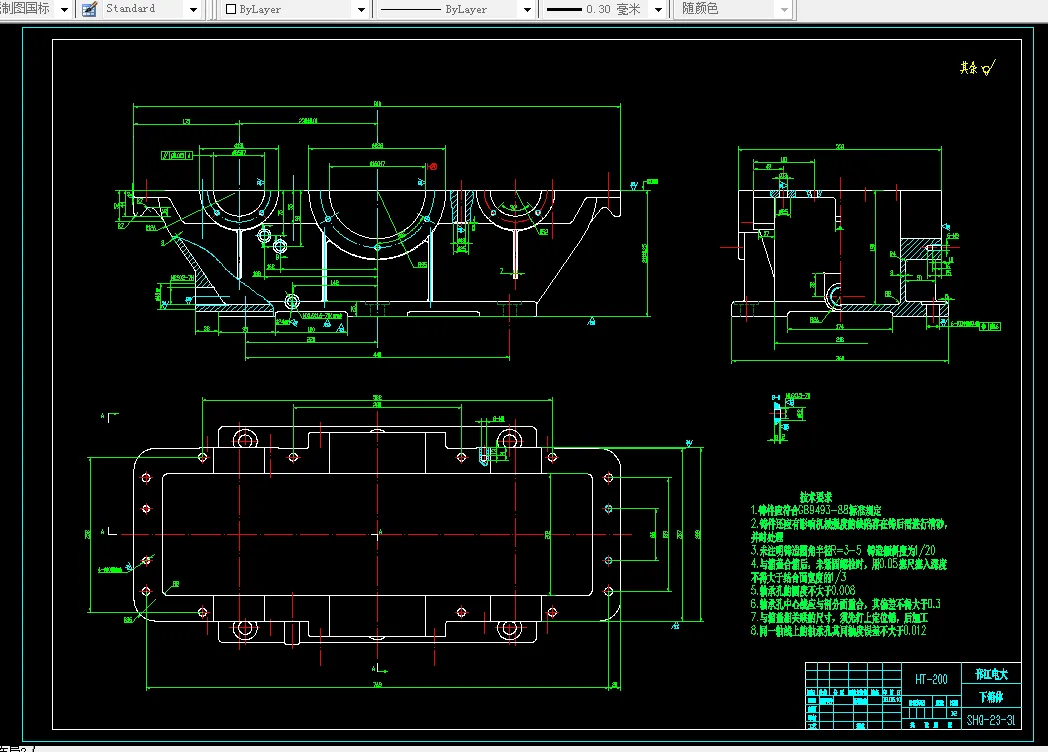This screenshot has width=1048, height=752.
Task: Open the ByLayer linetype dropdown
Action: pyautogui.click(x=527, y=9)
